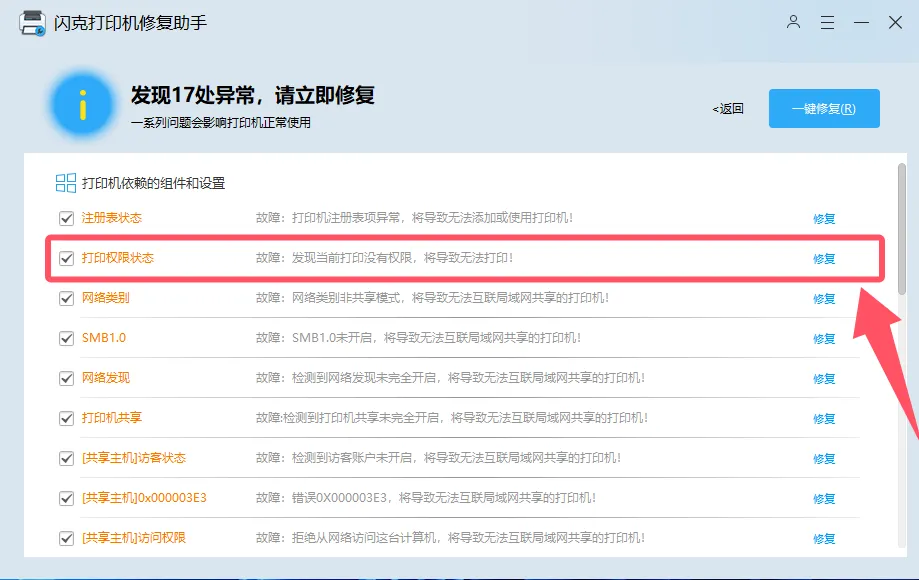This screenshot has width=919, height=580.
Task: Minimize the 闪克打印机修复助手 window
Action: [x=861, y=23]
